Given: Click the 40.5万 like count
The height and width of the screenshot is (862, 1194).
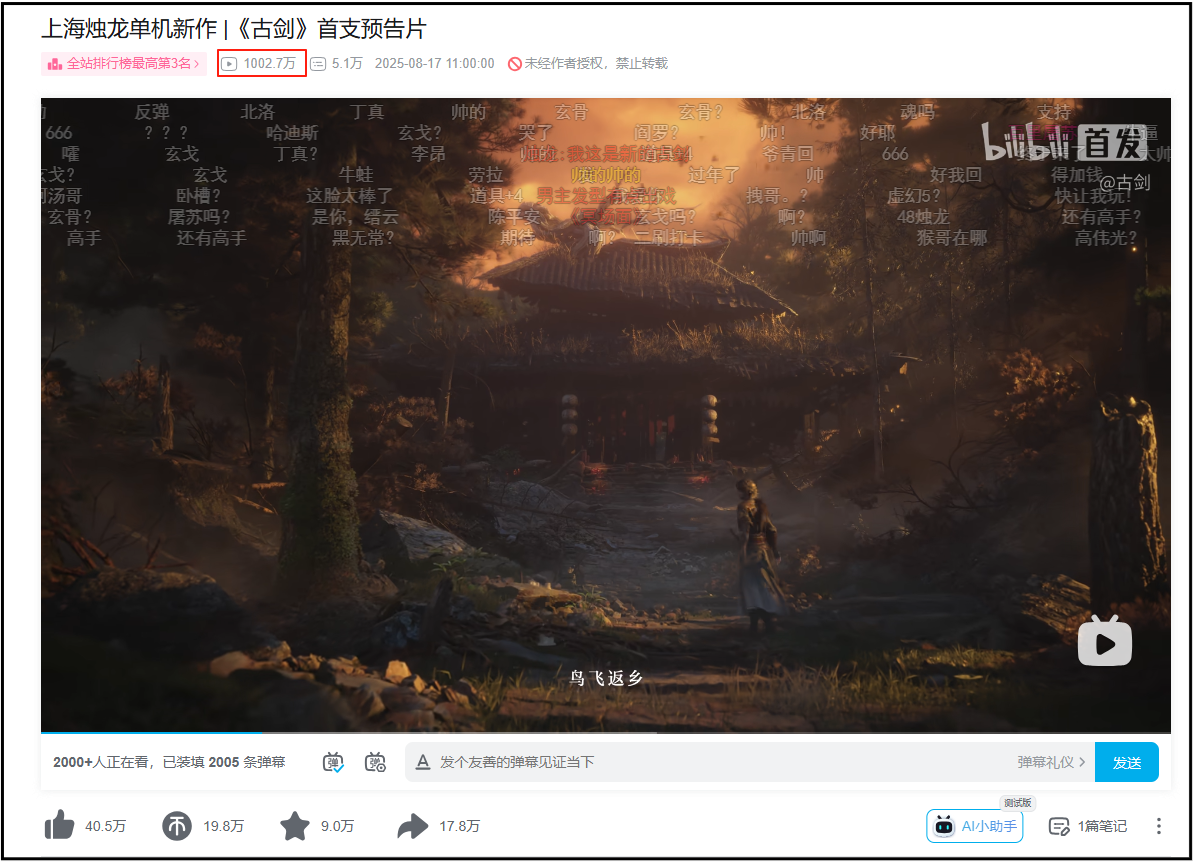Looking at the screenshot, I should [x=105, y=826].
